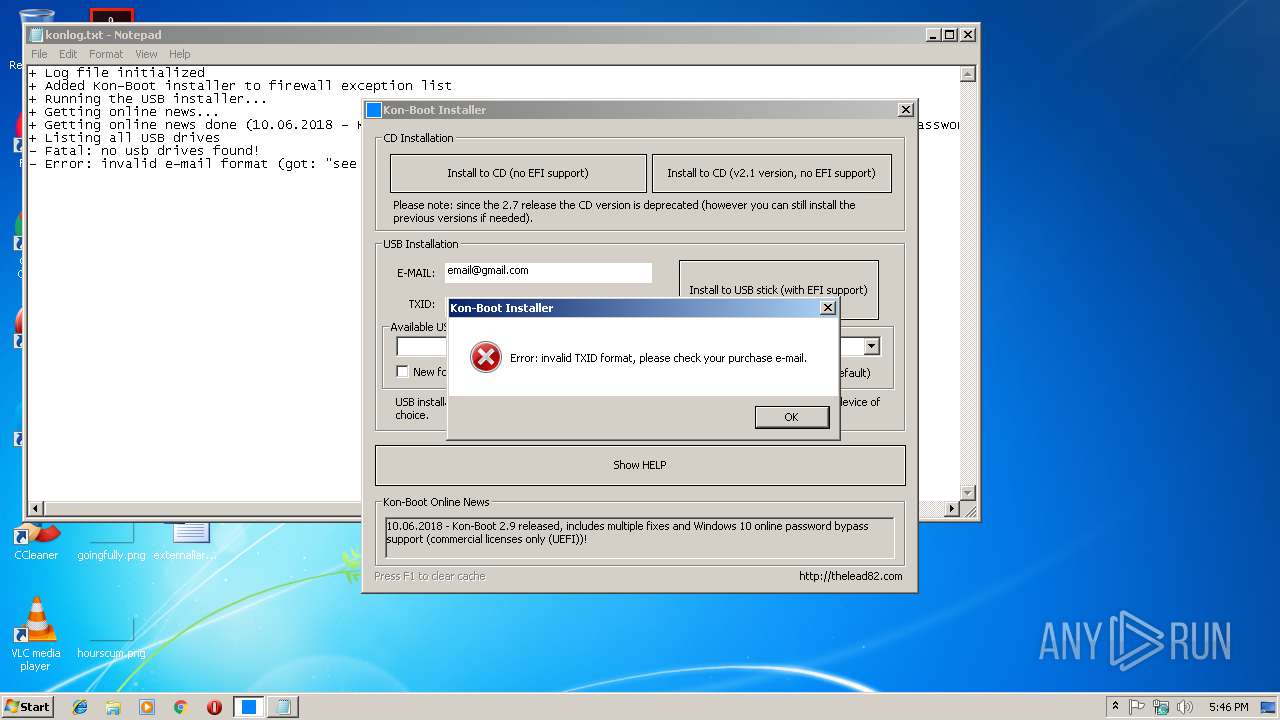Click Install to CD v2.1 version button
The height and width of the screenshot is (720, 1280).
[x=771, y=173]
